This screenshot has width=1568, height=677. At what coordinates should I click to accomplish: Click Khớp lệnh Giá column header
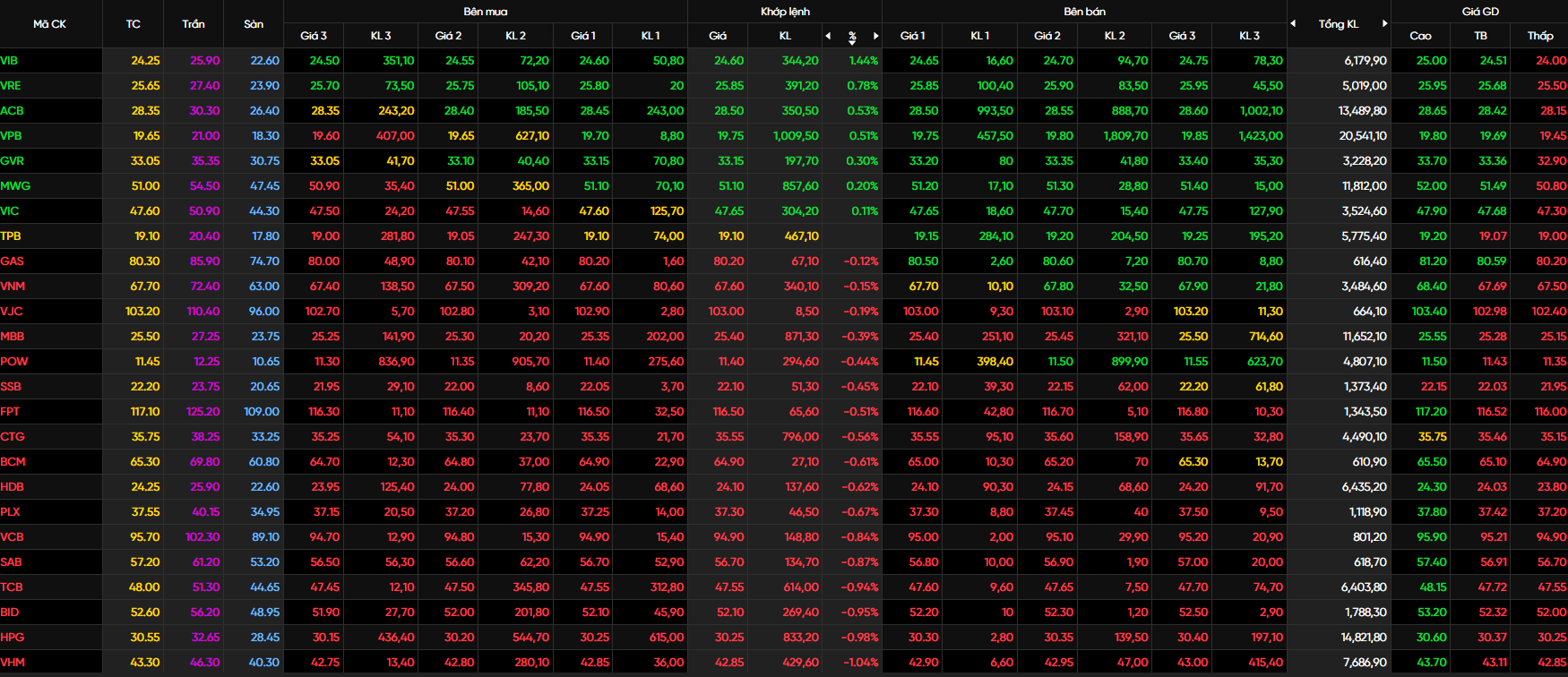(718, 36)
